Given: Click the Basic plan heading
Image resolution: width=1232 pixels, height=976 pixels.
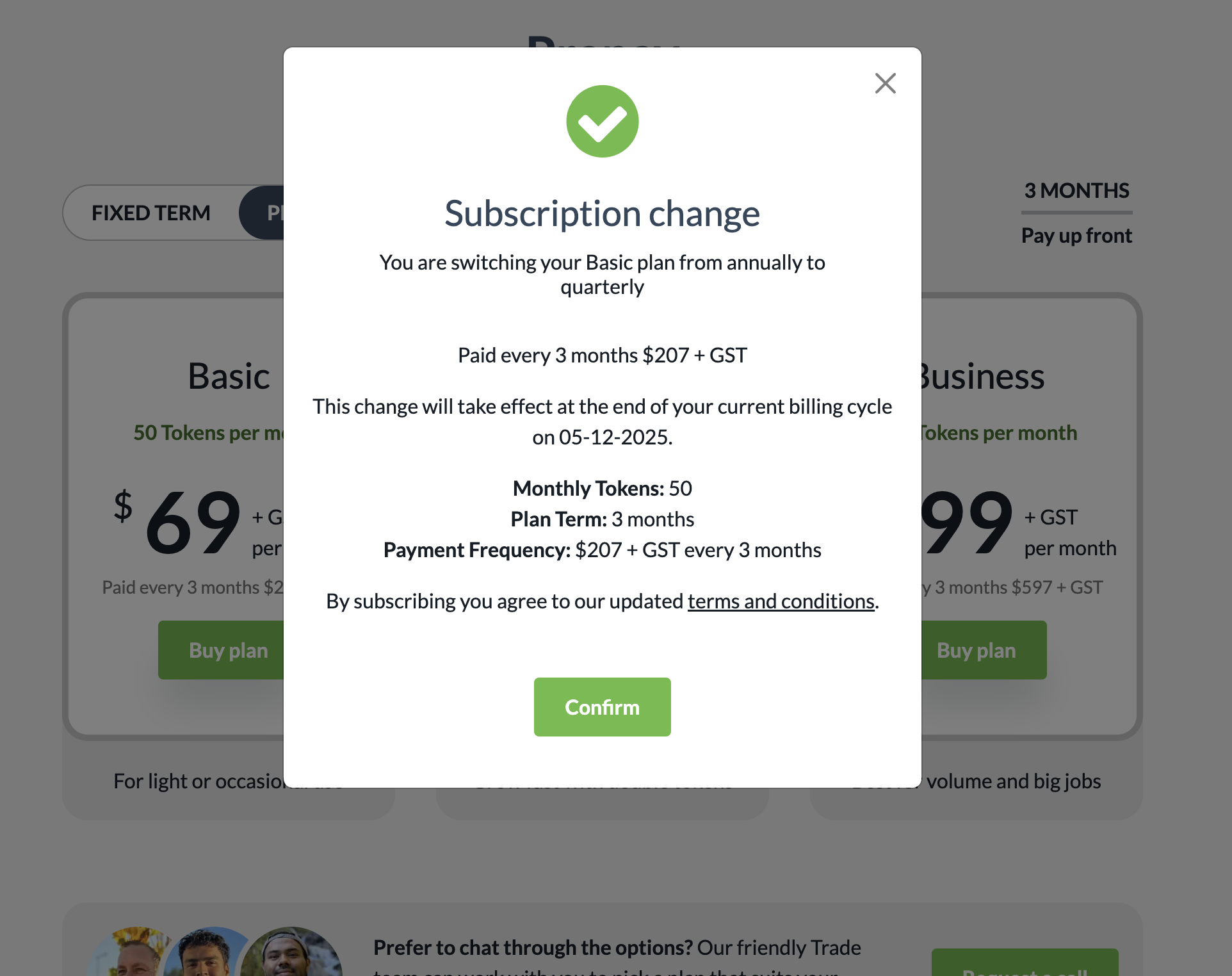Looking at the screenshot, I should [x=229, y=376].
